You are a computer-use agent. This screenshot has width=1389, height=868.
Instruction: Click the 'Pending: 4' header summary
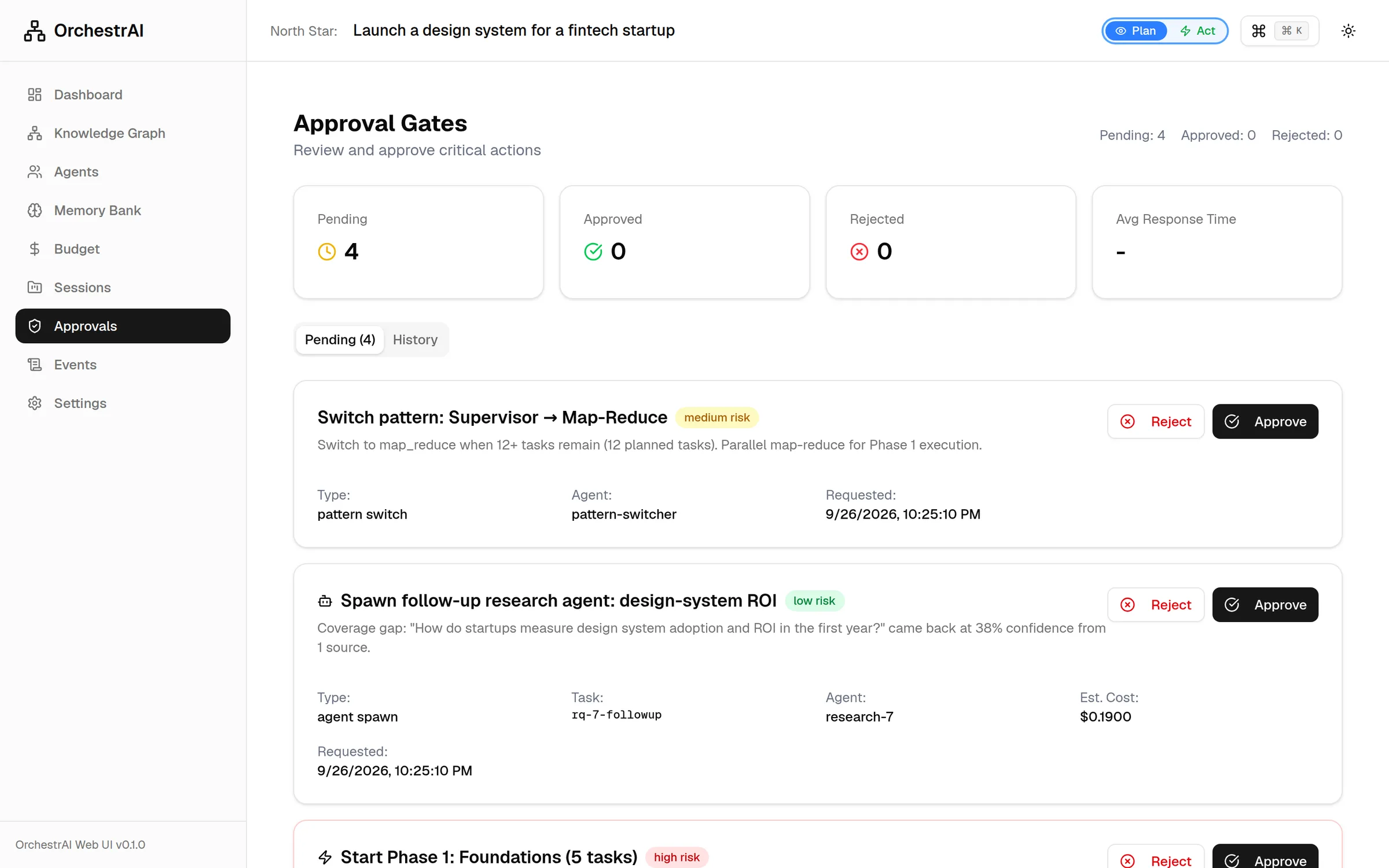tap(1132, 135)
